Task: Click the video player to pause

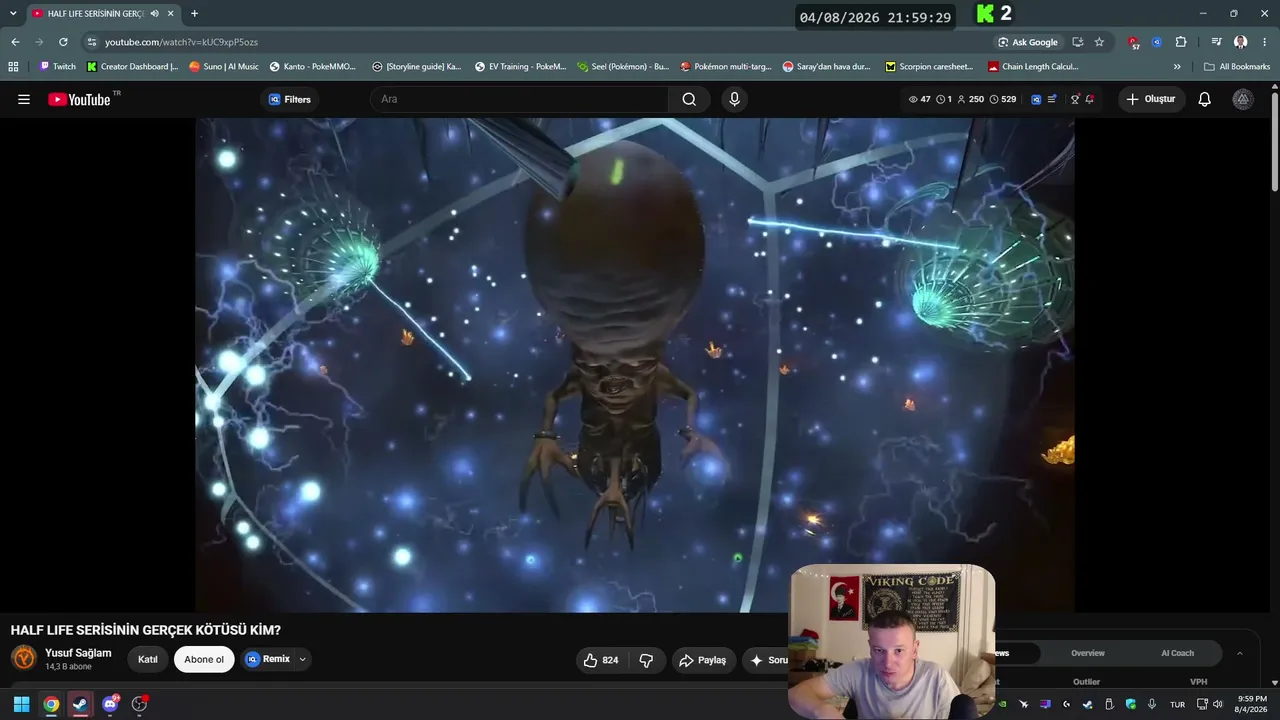Action: point(635,365)
